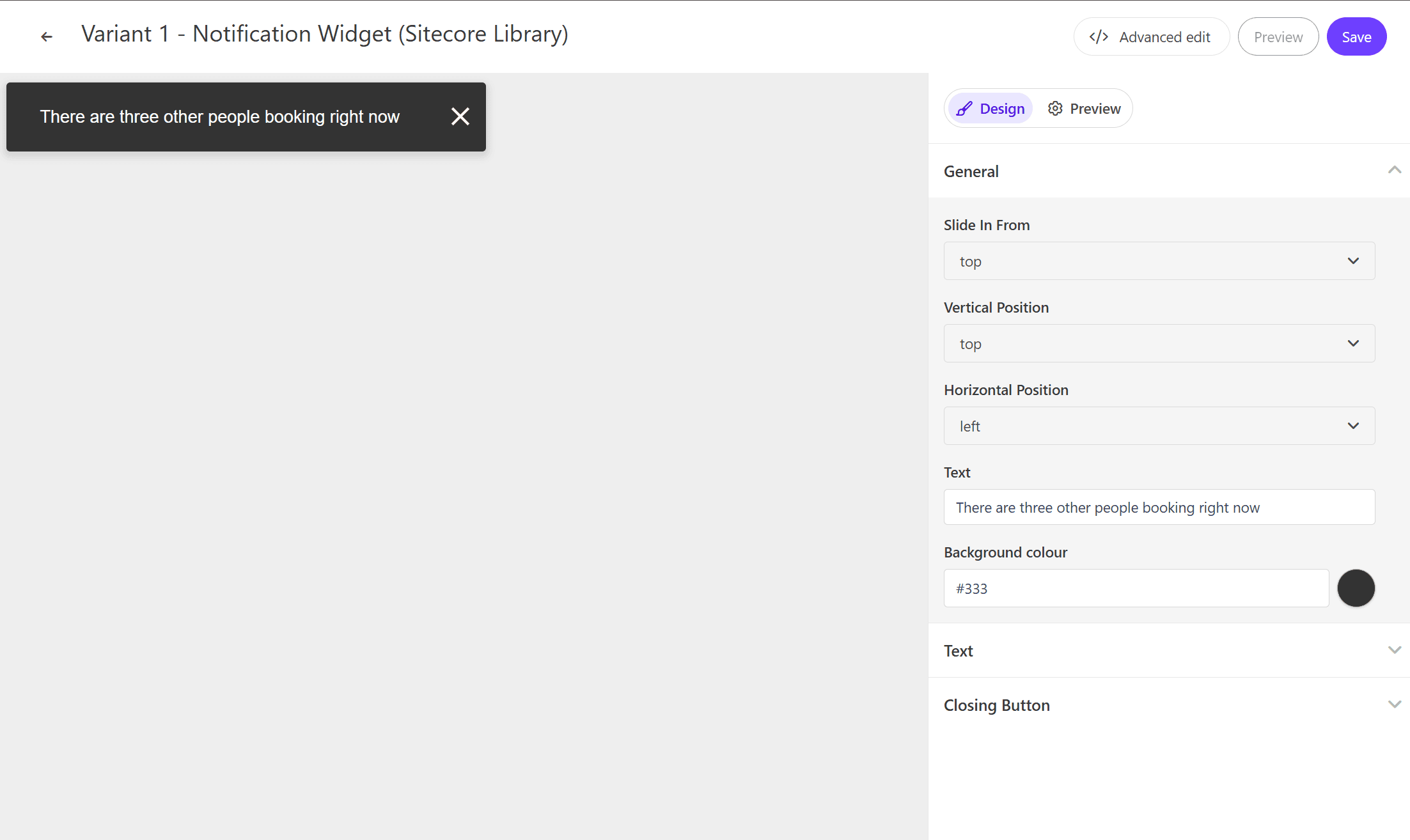Click the Save button
Image resolution: width=1410 pixels, height=840 pixels.
click(1356, 37)
